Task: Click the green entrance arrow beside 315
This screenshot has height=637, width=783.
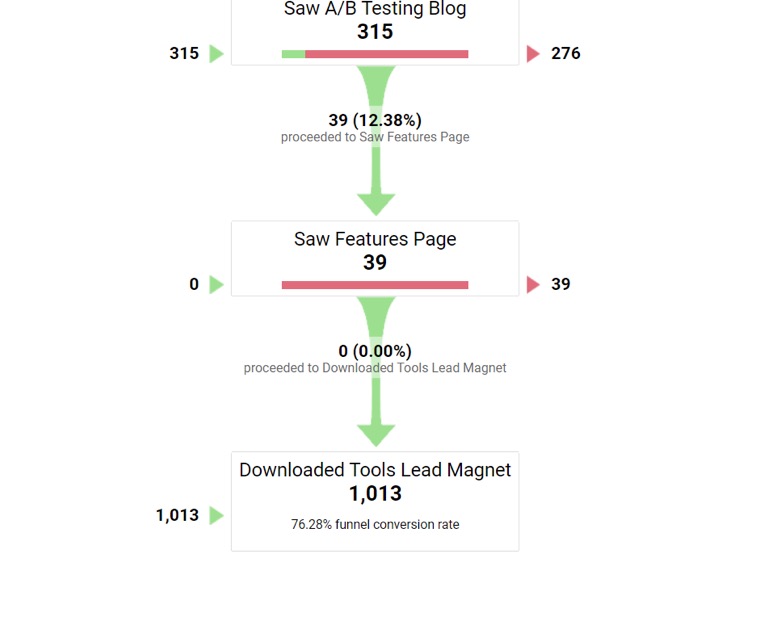Action: pos(216,54)
